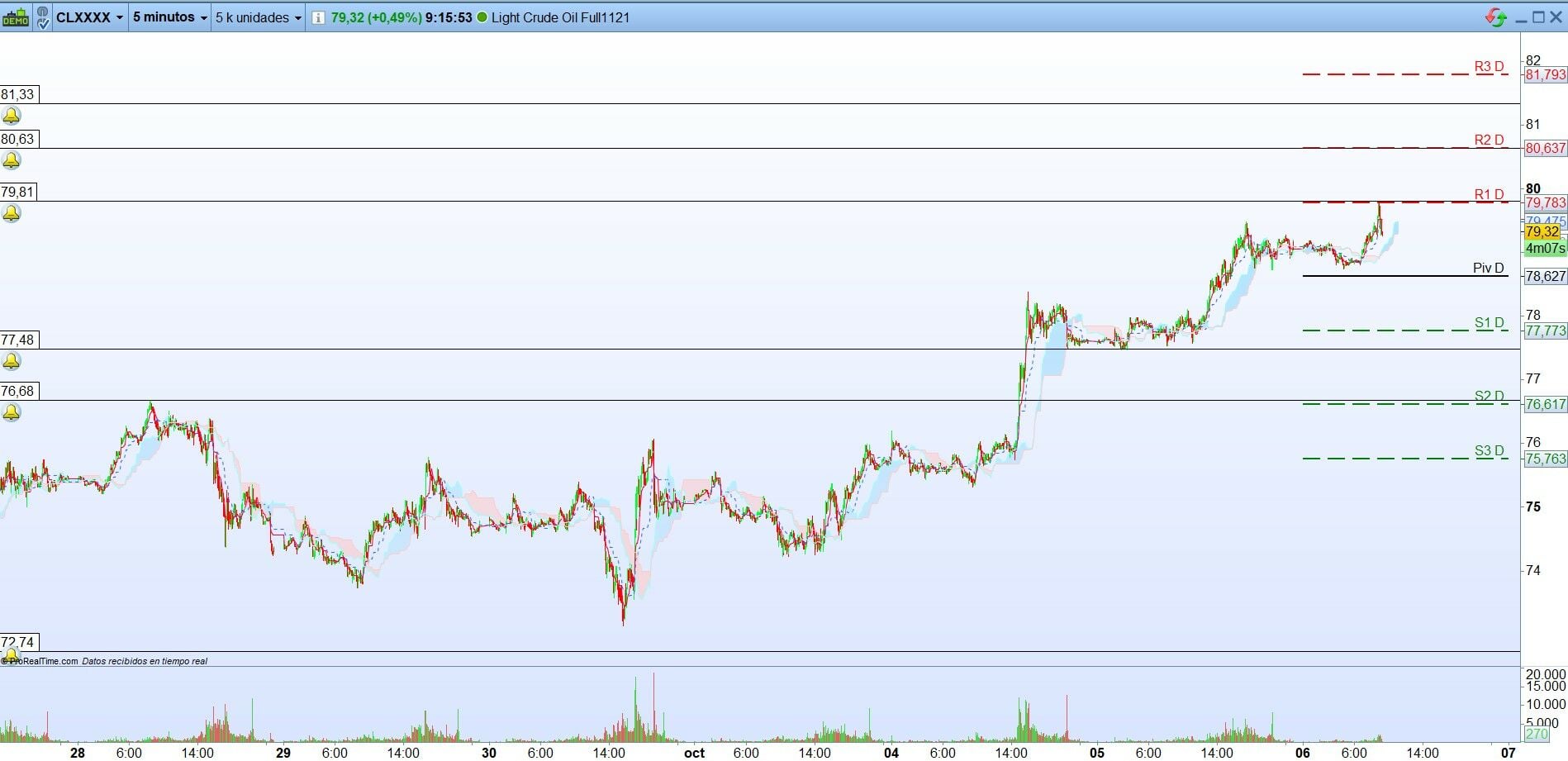
Task: Select the 81,33 alert line label
Action: [18, 94]
